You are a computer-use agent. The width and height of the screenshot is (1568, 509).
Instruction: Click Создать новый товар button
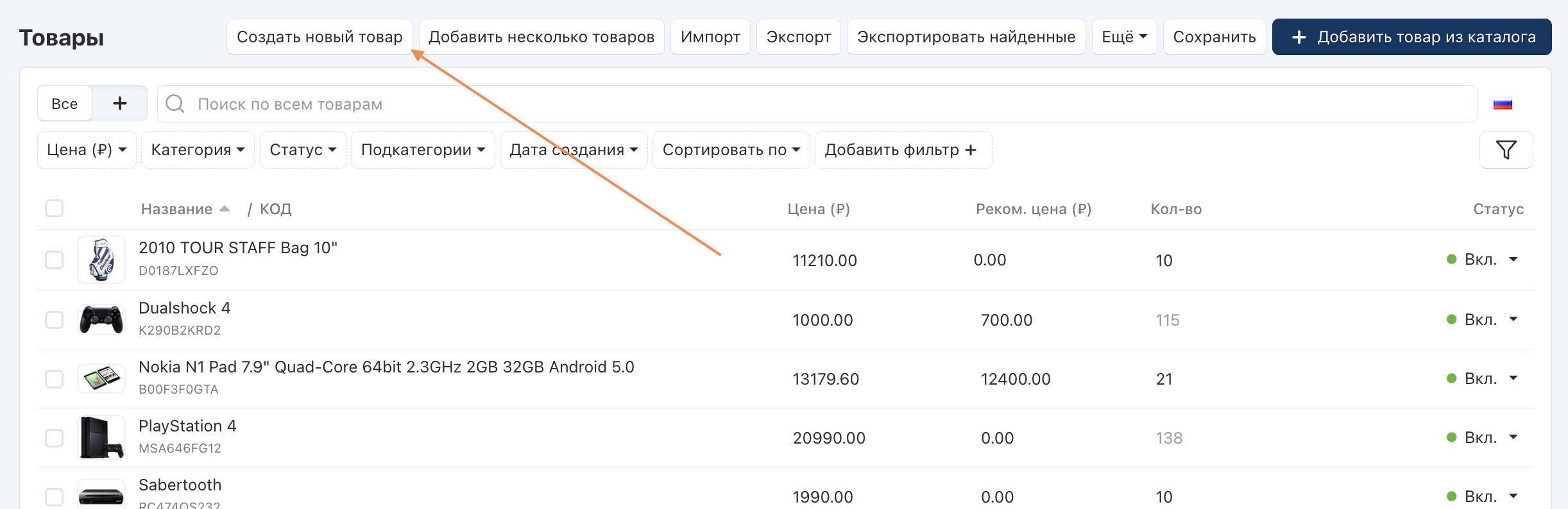pyautogui.click(x=320, y=37)
